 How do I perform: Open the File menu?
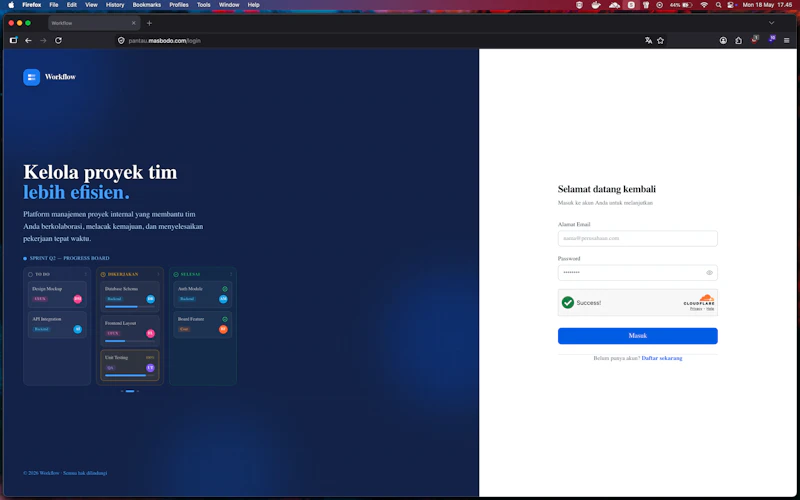(x=54, y=5)
